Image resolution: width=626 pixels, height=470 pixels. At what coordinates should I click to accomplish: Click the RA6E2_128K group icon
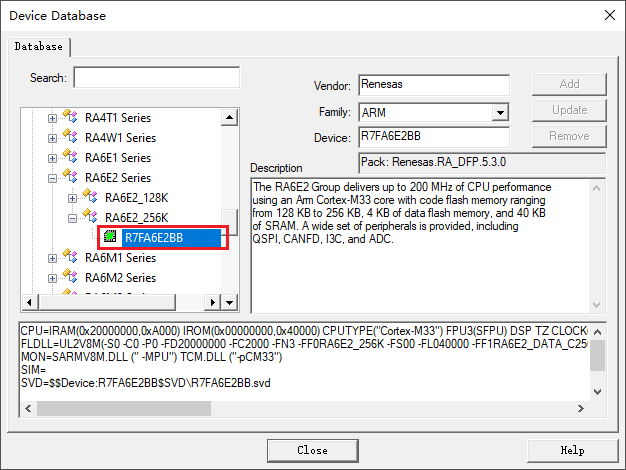(x=90, y=196)
